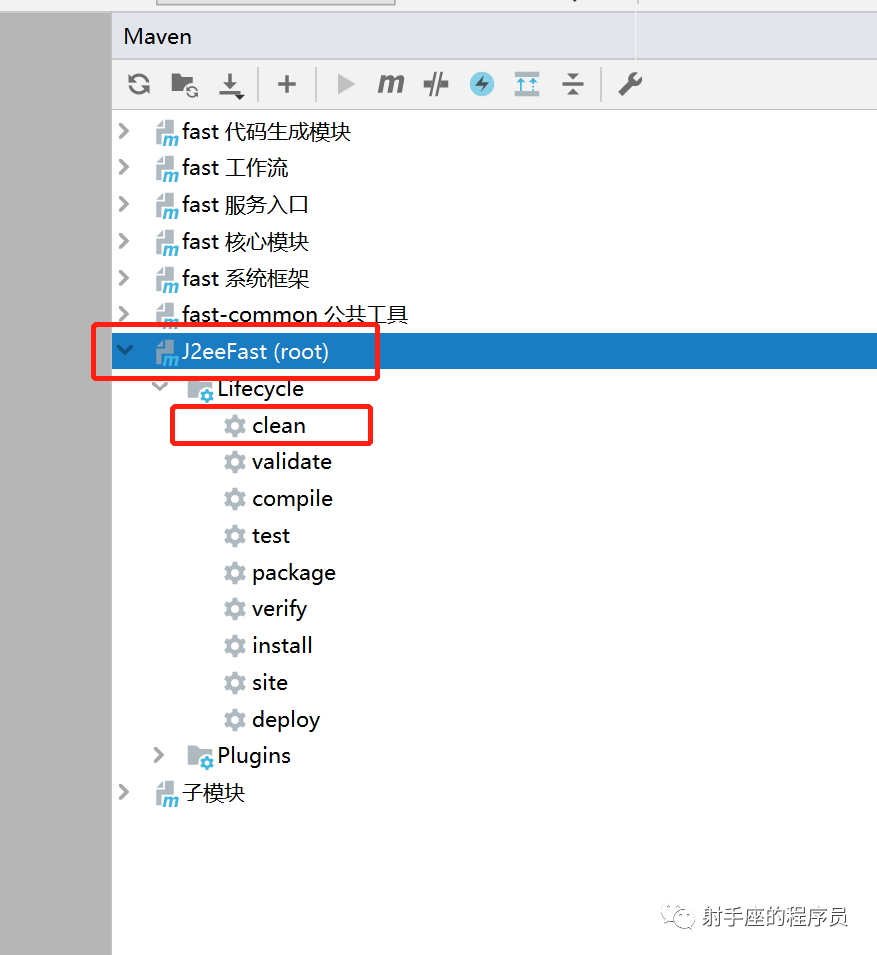This screenshot has height=955, width=877.
Task: Select the Lifecycle folder row
Action: 260,389
